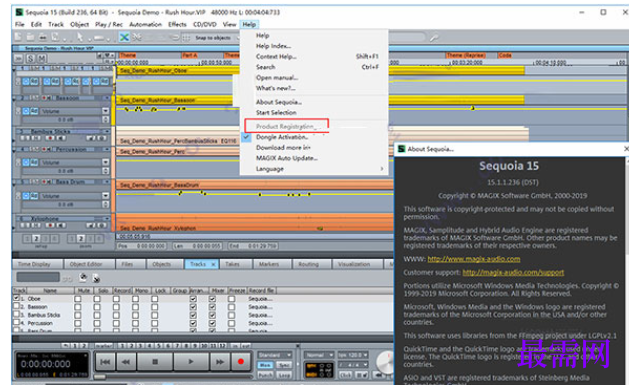Screen dimensions: 629x385
Task: Click the red Record transport button
Action: pos(241,362)
